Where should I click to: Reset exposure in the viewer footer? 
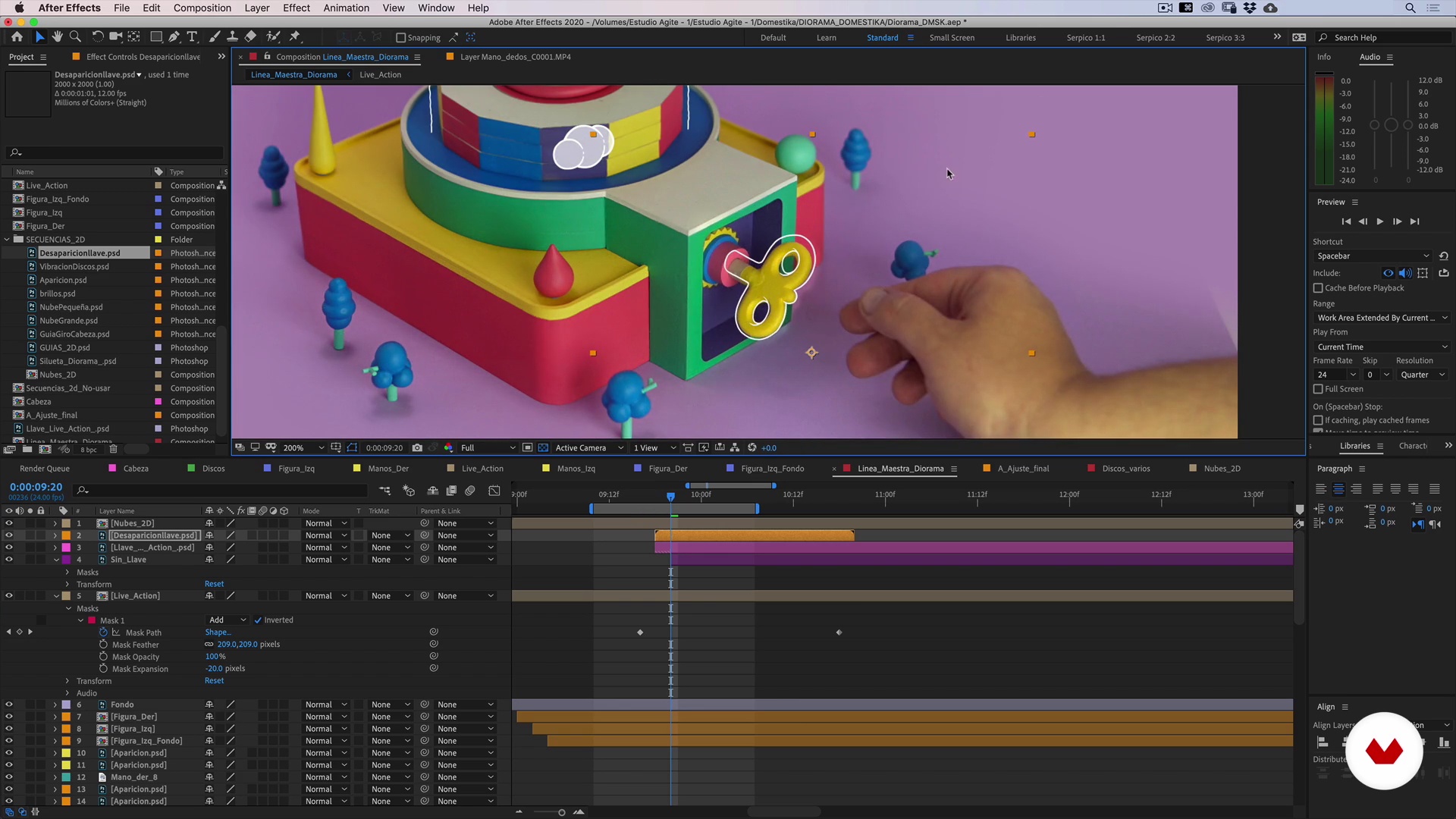pyautogui.click(x=752, y=447)
